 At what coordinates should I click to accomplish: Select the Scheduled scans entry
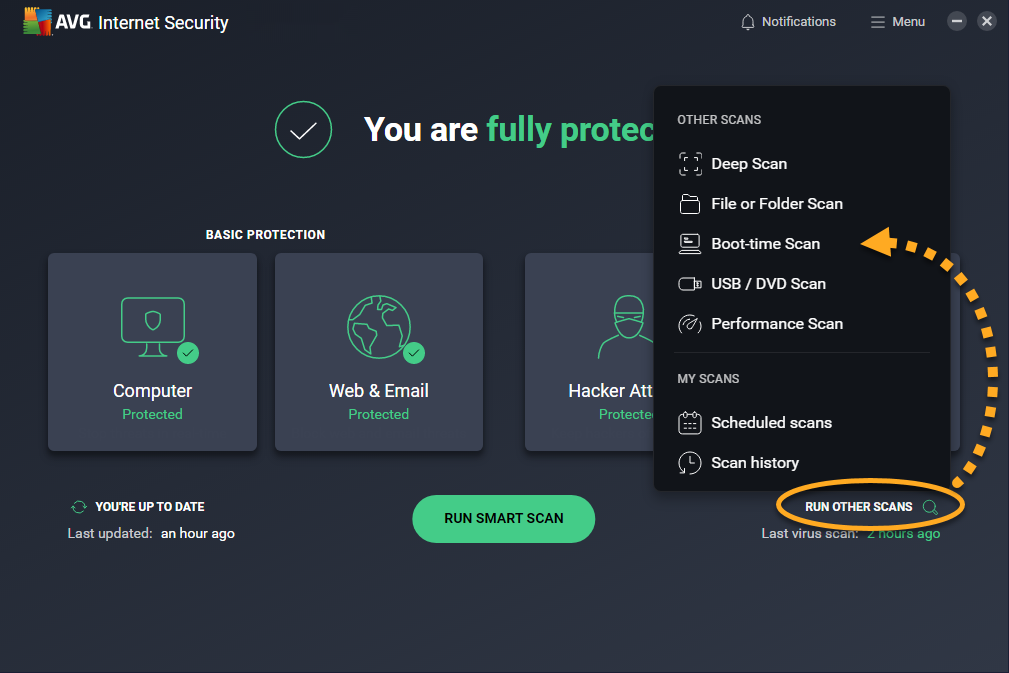pyautogui.click(x=771, y=423)
